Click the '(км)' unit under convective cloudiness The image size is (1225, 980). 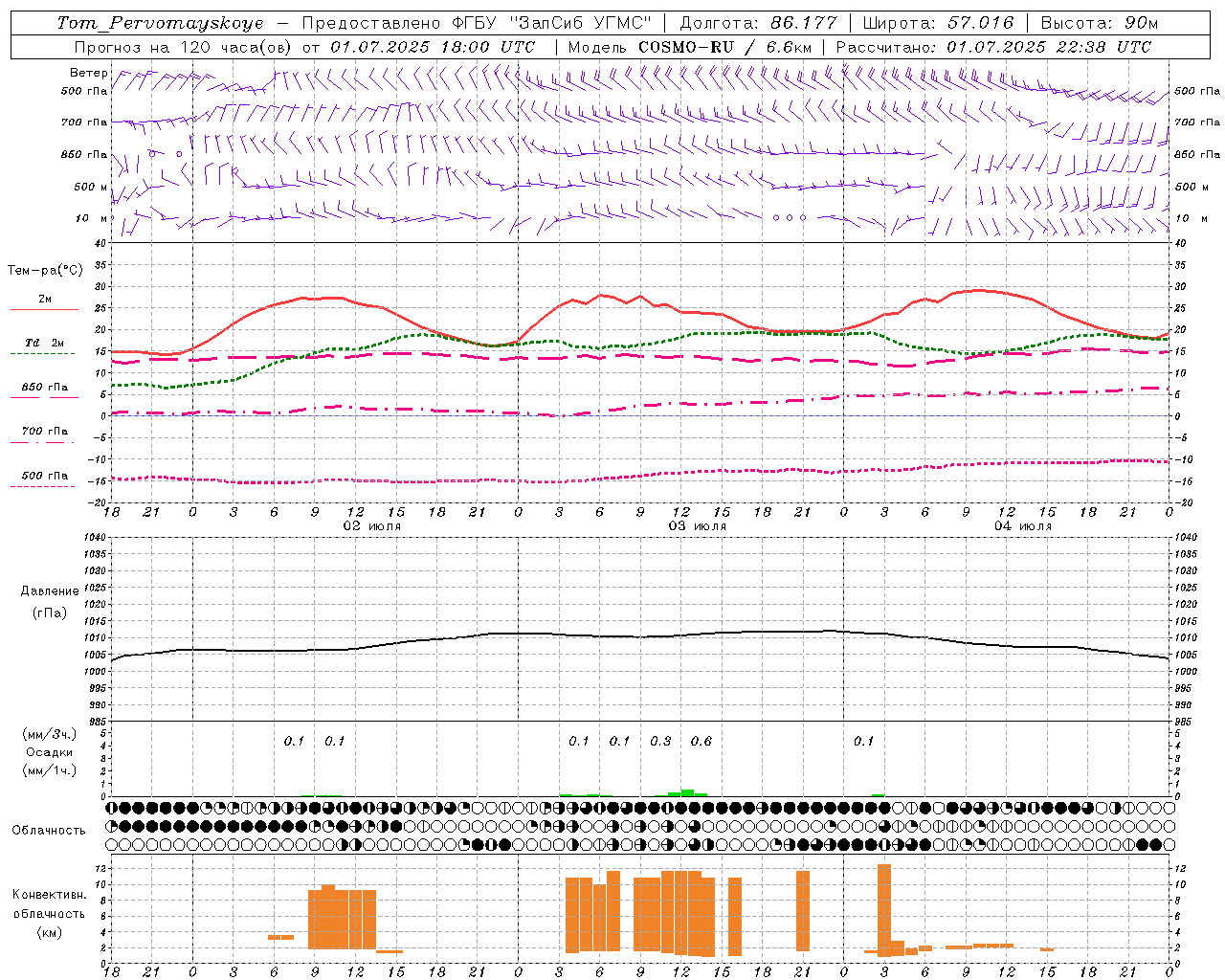(50, 932)
